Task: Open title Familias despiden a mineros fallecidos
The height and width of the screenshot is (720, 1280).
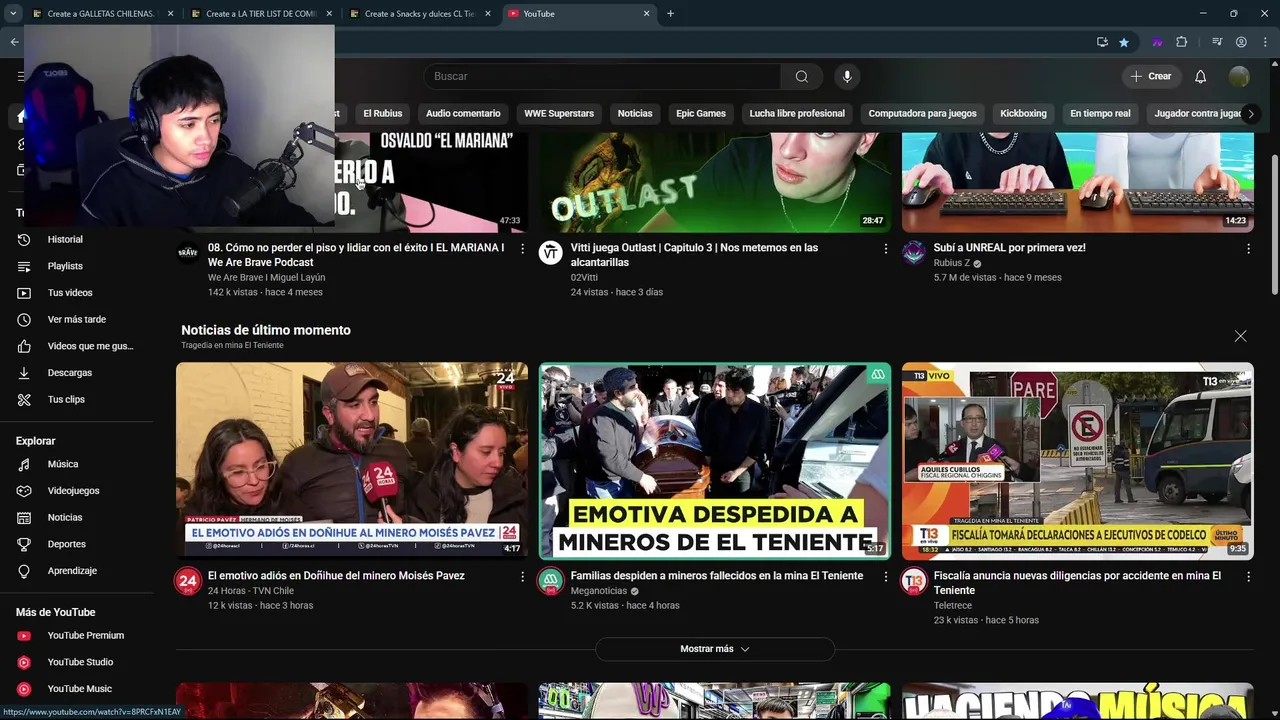Action: tap(716, 576)
